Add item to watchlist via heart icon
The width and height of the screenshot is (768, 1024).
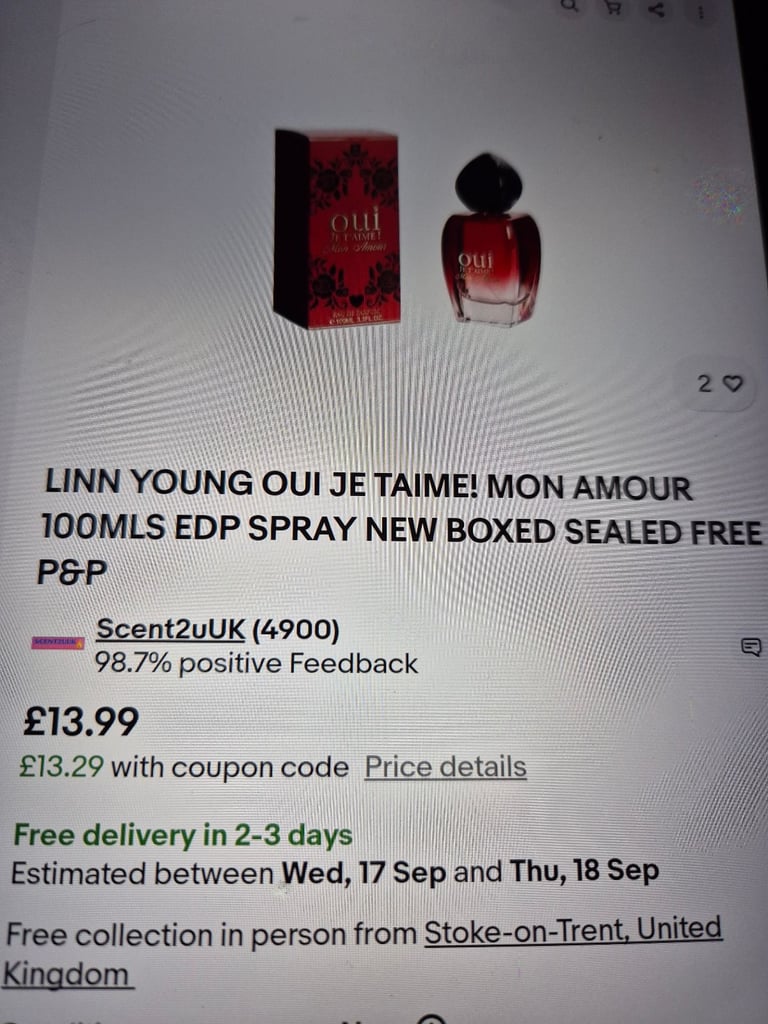point(734,383)
